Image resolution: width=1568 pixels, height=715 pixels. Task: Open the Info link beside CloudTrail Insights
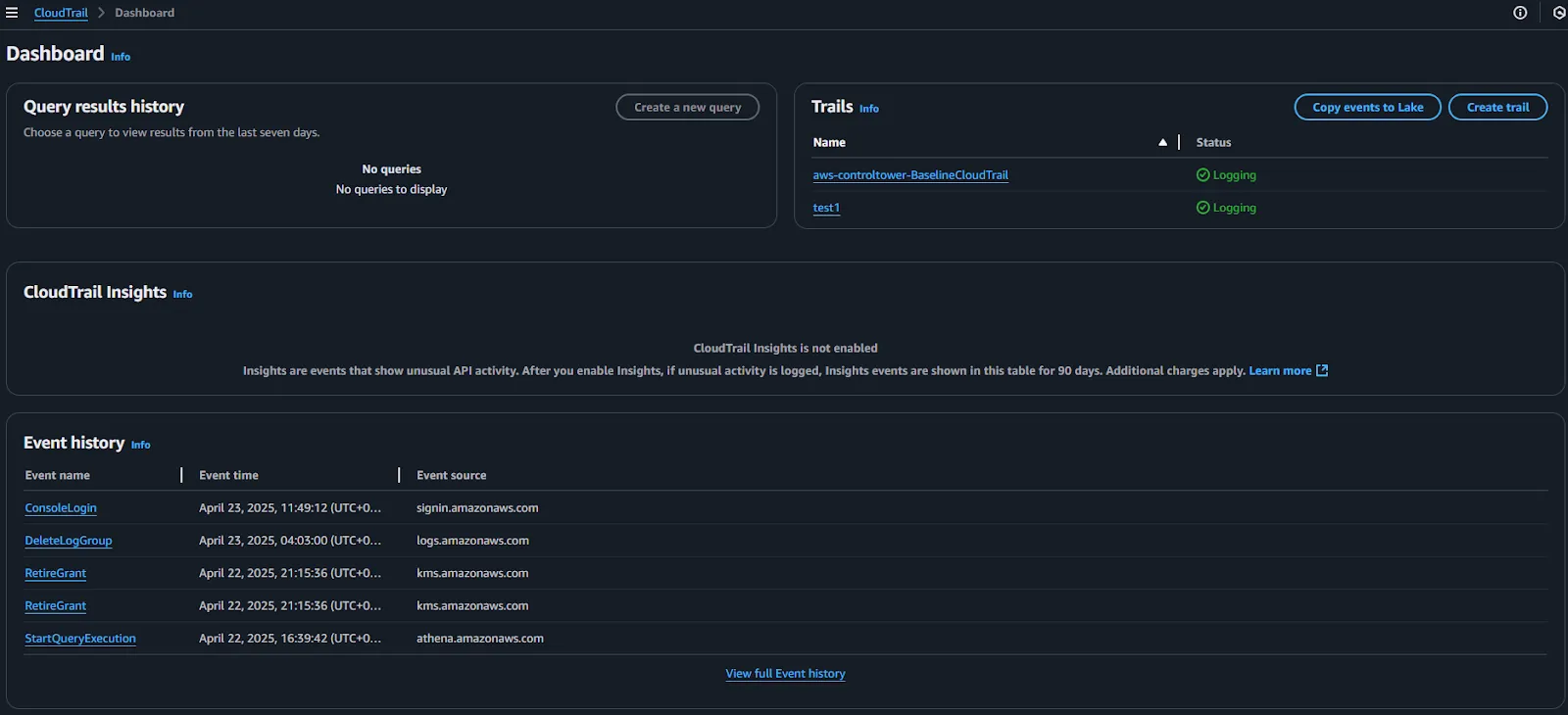coord(182,294)
